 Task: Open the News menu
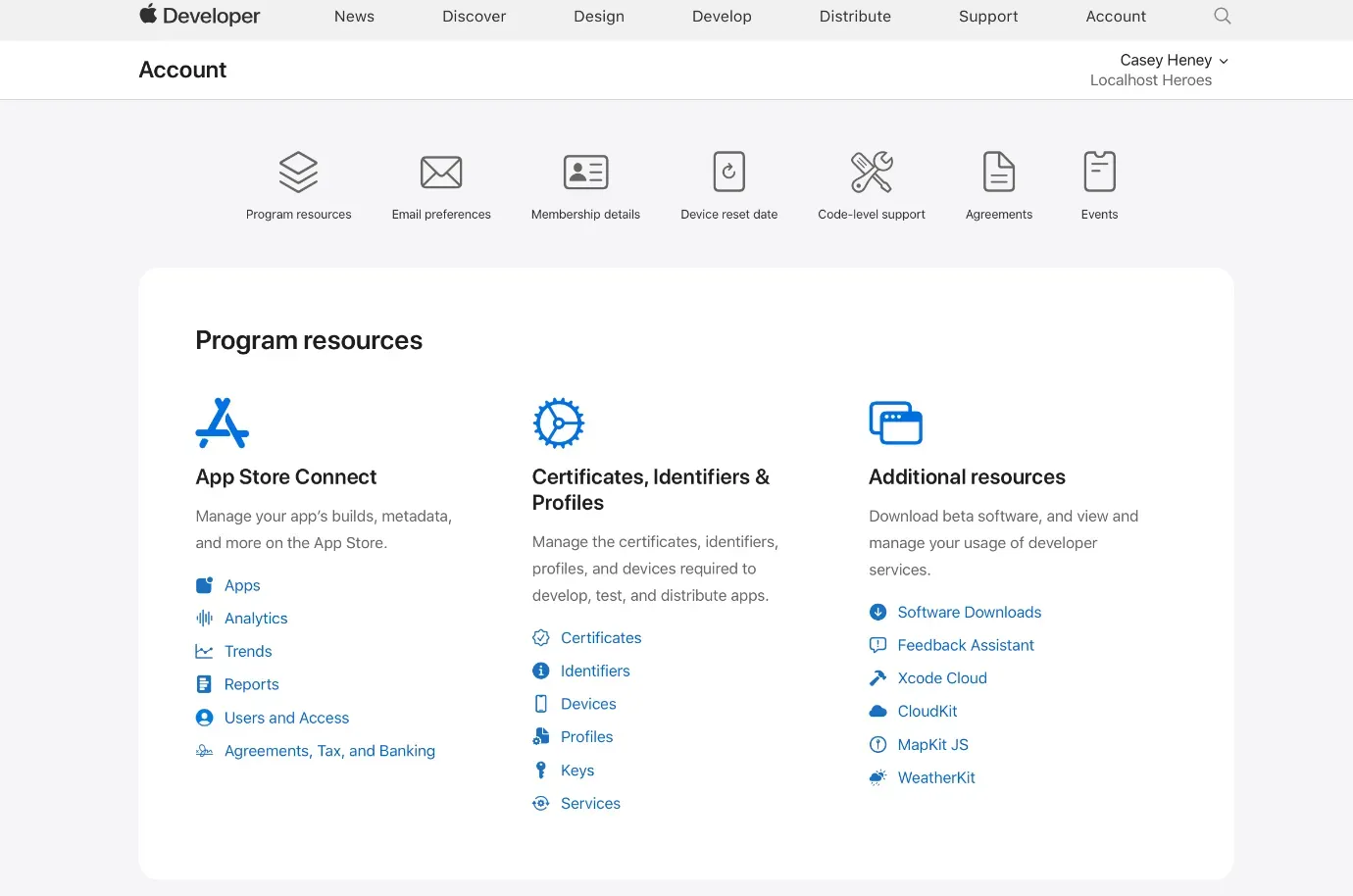coord(354,17)
